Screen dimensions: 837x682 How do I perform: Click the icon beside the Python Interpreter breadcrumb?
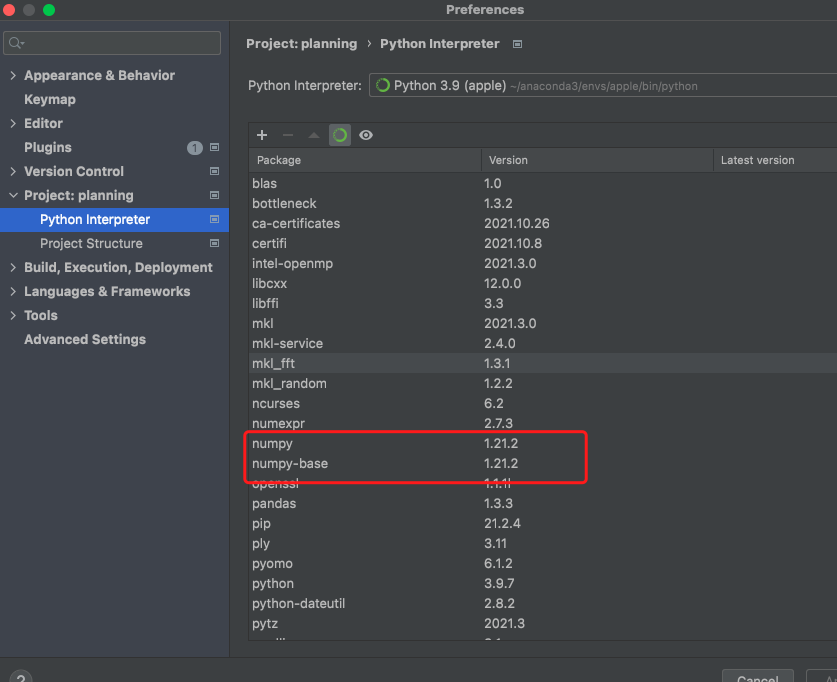point(517,44)
